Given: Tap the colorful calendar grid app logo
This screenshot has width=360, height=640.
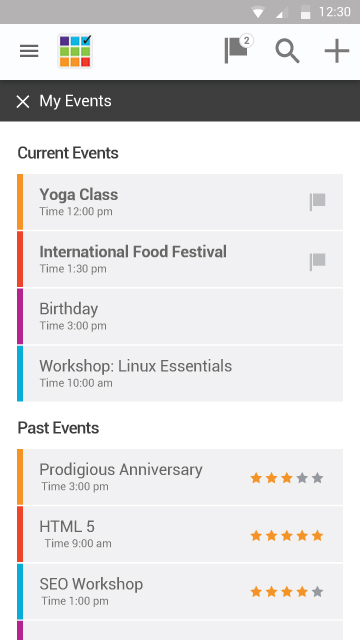Looking at the screenshot, I should point(75,51).
